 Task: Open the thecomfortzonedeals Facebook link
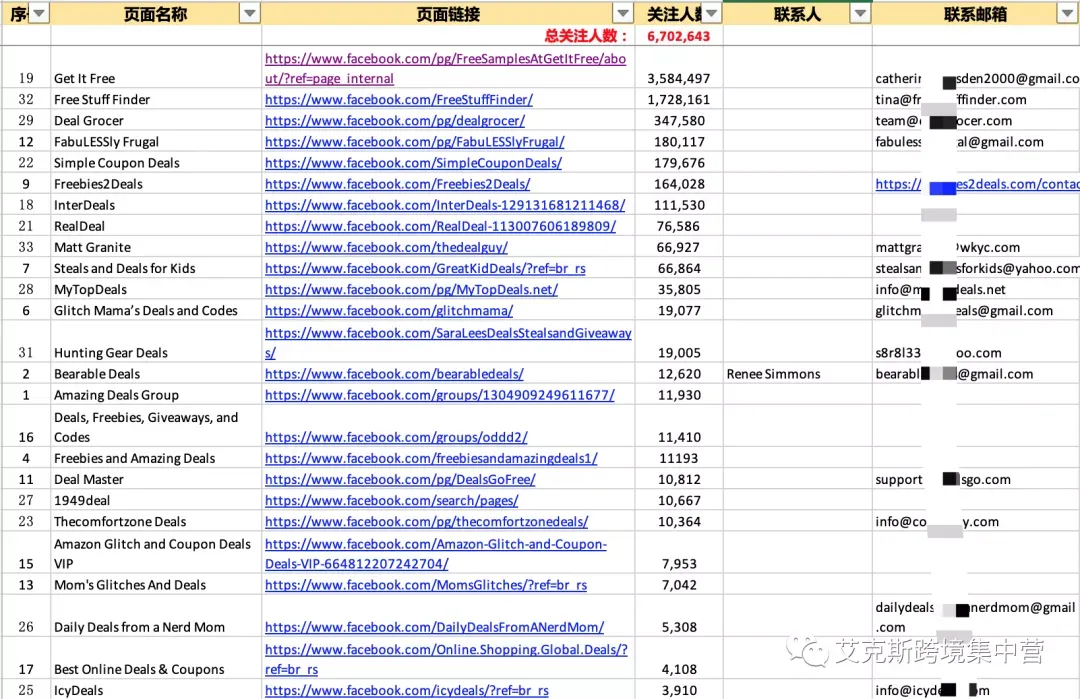point(426,522)
